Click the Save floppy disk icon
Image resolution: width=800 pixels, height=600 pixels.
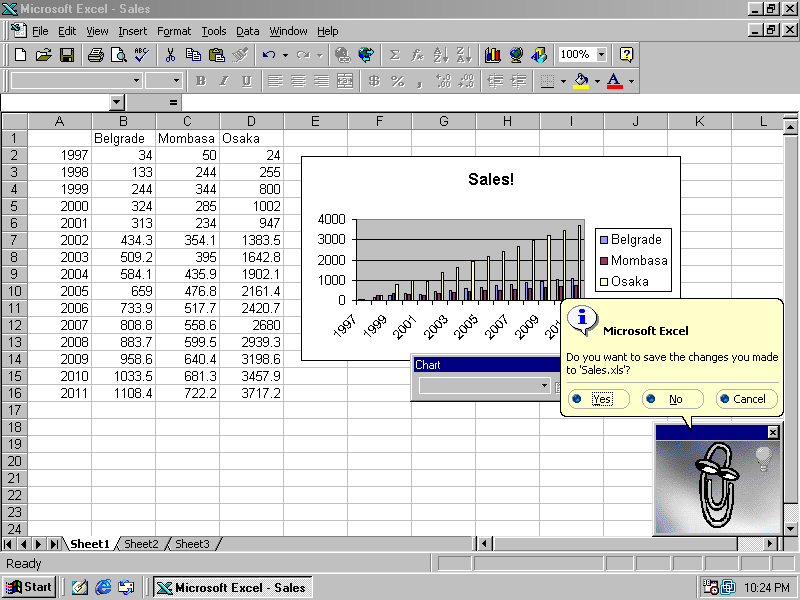tap(67, 55)
